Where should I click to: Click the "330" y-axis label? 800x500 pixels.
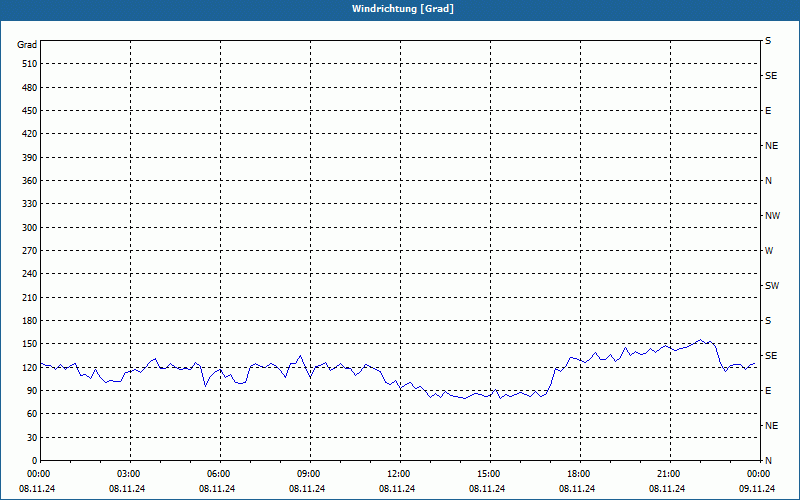pyautogui.click(x=30, y=204)
